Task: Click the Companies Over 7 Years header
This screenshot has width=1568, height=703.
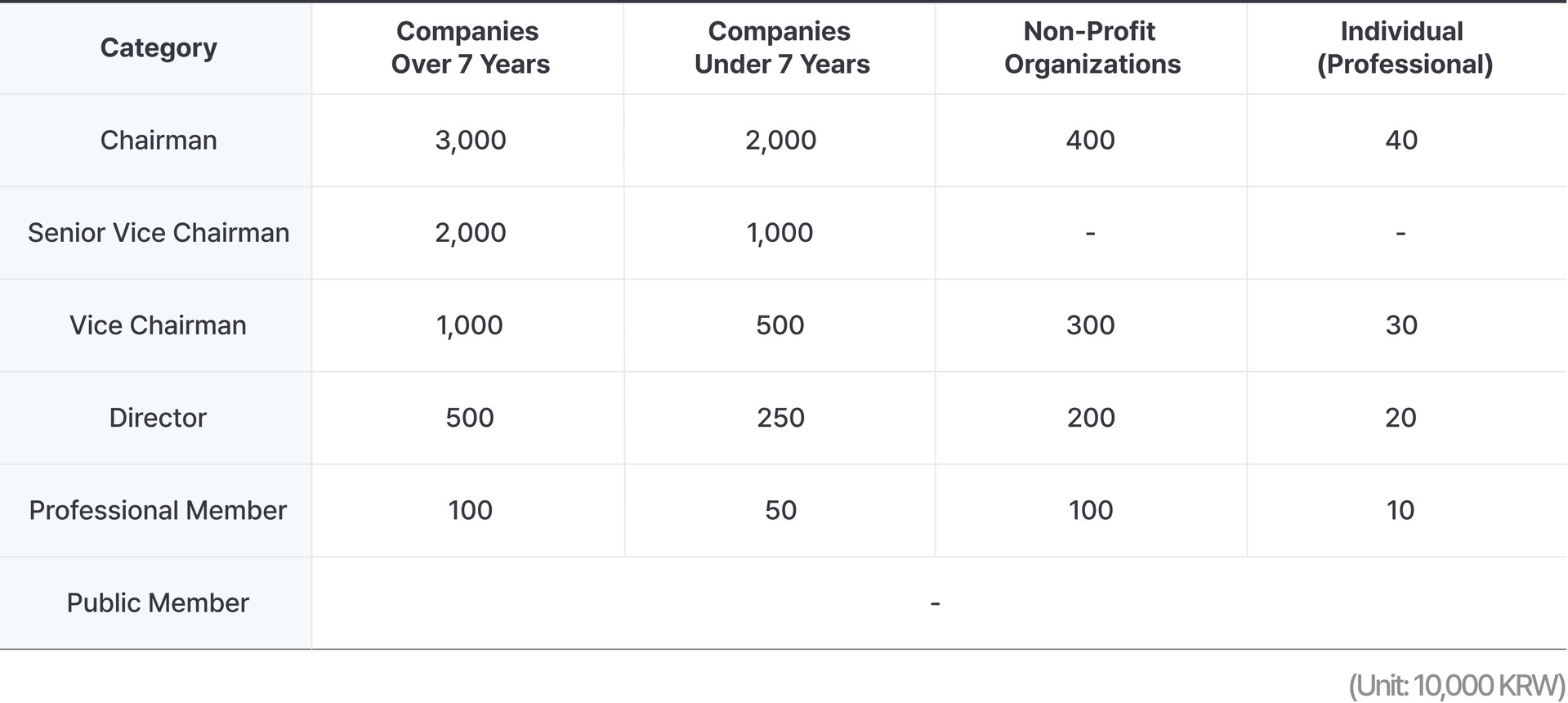Action: click(470, 48)
